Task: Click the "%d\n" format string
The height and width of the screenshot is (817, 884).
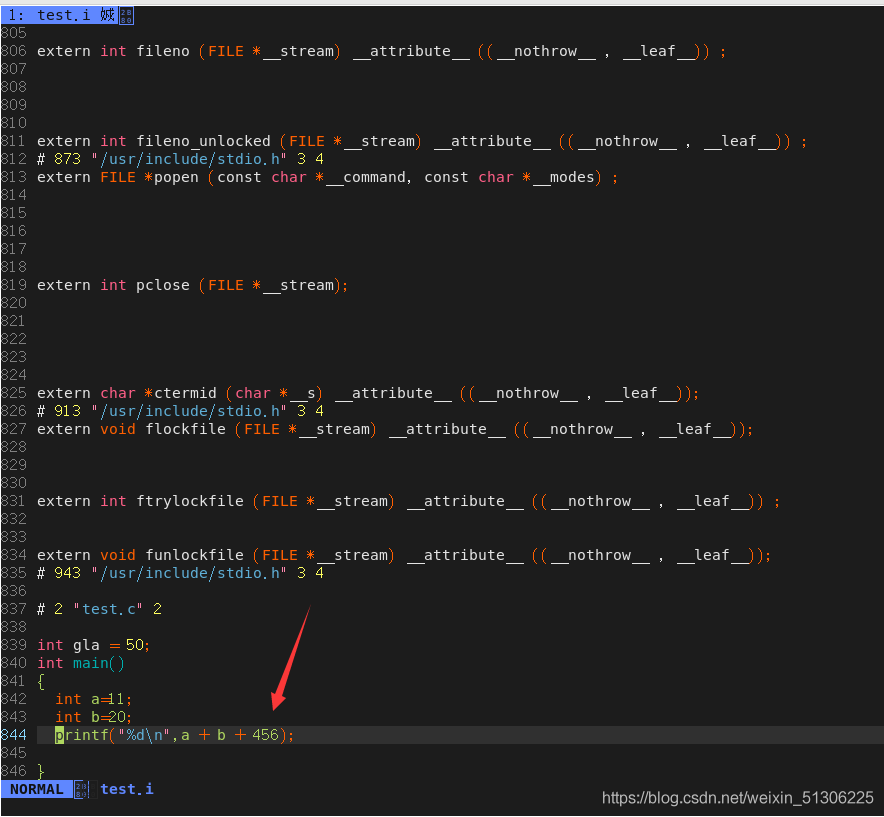Action: point(144,735)
